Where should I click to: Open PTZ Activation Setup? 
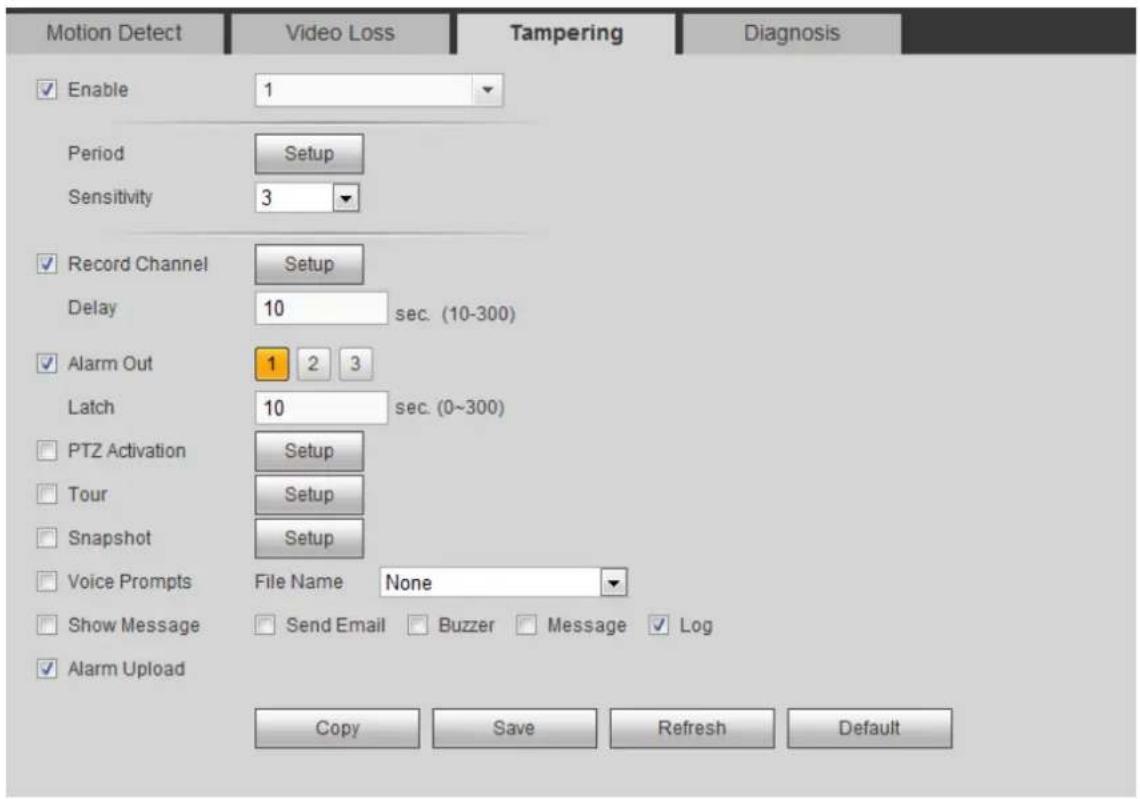point(309,451)
